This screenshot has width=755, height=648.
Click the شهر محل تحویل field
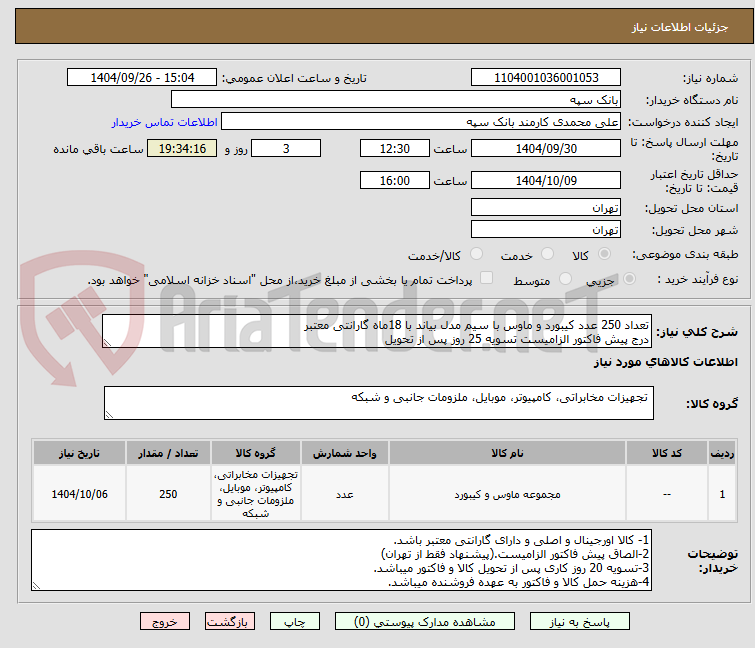[x=546, y=230]
